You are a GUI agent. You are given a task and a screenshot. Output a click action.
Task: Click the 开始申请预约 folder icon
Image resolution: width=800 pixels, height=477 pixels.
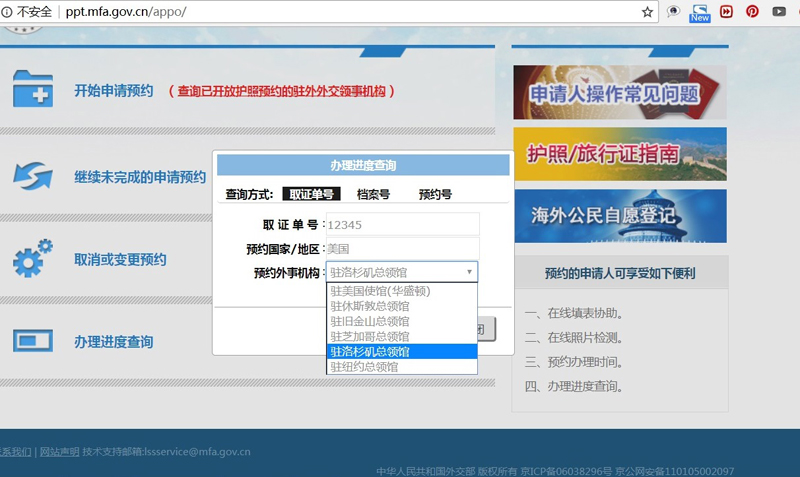click(x=33, y=89)
